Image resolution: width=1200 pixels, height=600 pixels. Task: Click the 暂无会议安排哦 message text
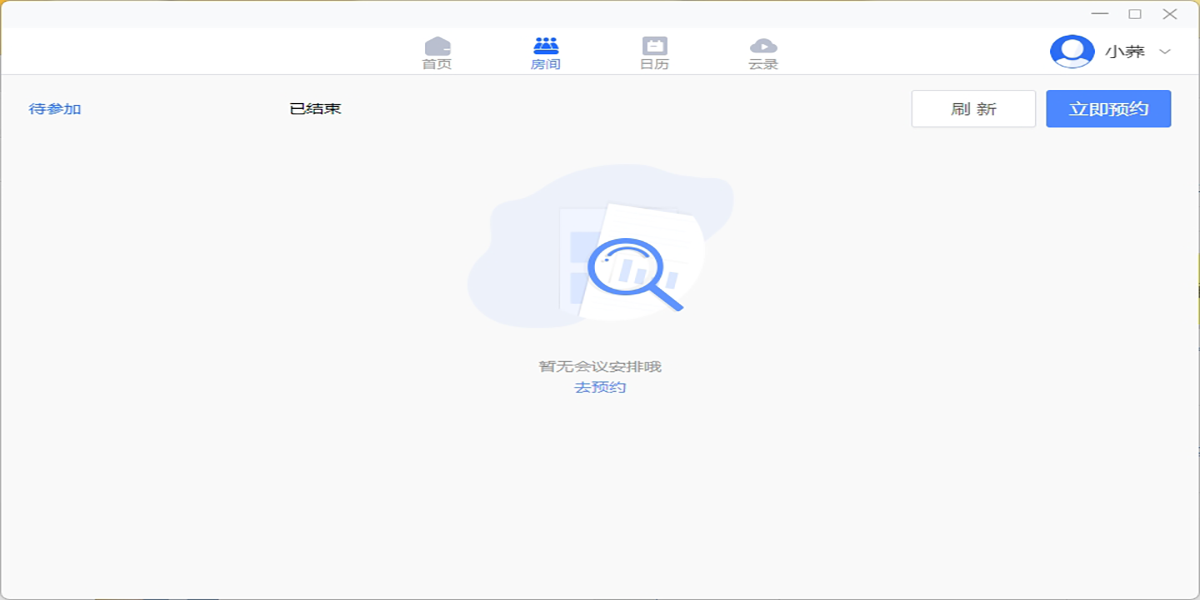tap(600, 366)
